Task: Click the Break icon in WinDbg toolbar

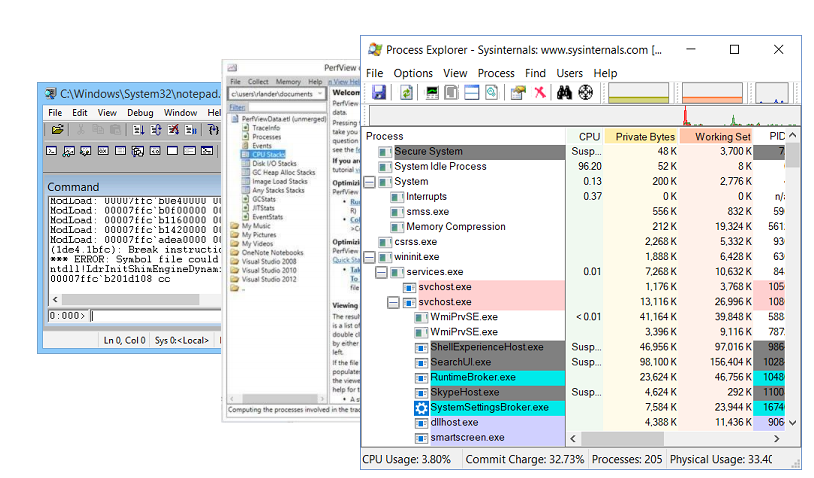Action: pyautogui.click(x=191, y=129)
